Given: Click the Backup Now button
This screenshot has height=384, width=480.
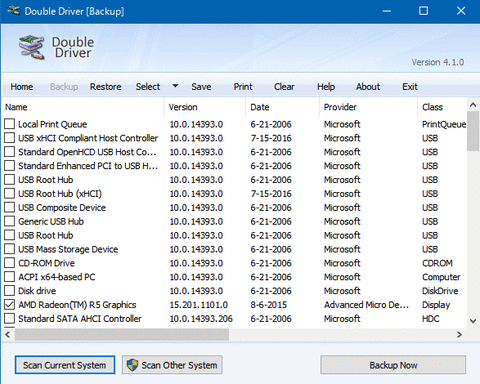Looking at the screenshot, I should pyautogui.click(x=393, y=365).
